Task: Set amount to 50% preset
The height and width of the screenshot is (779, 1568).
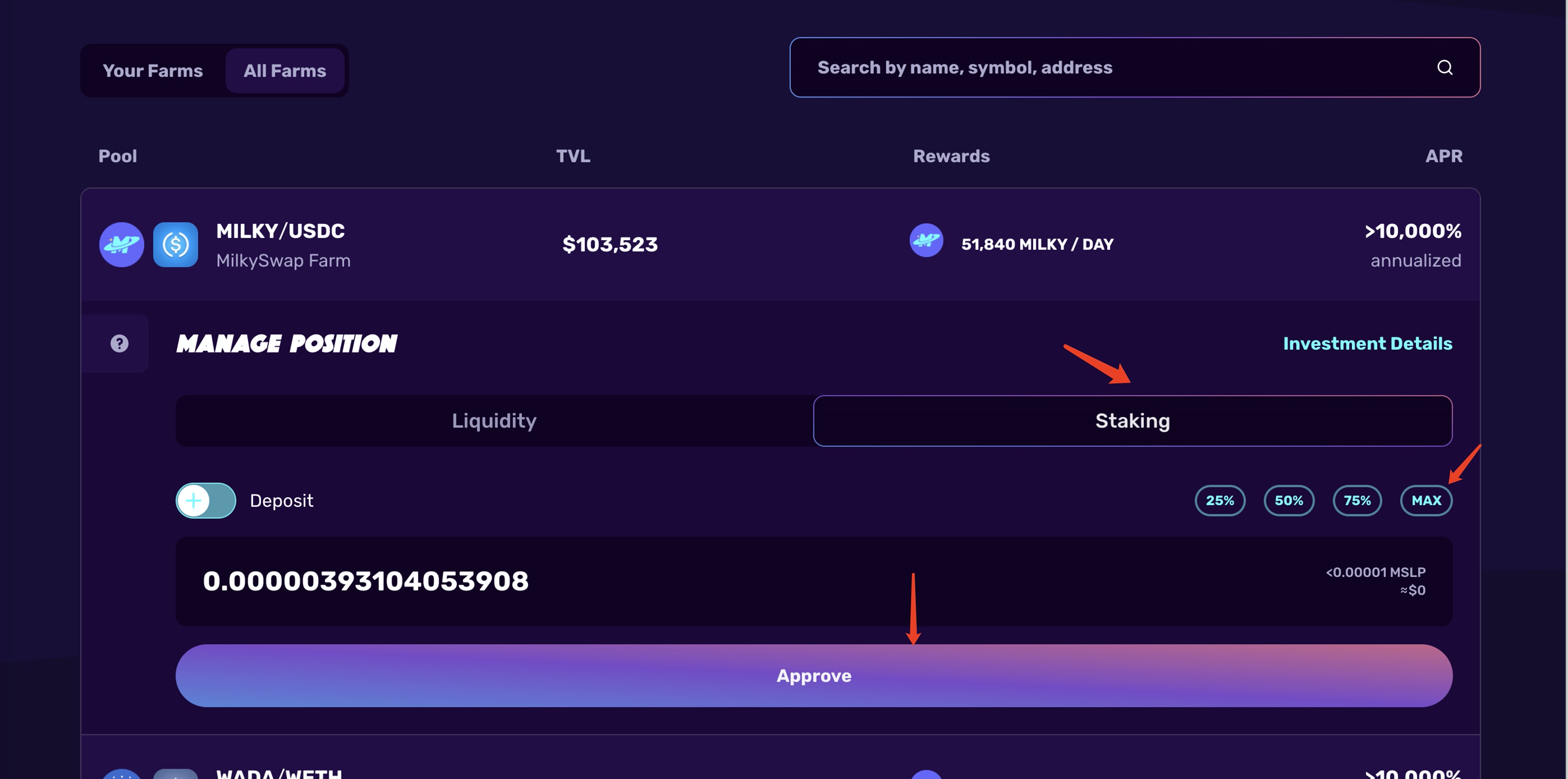Action: pos(1289,500)
